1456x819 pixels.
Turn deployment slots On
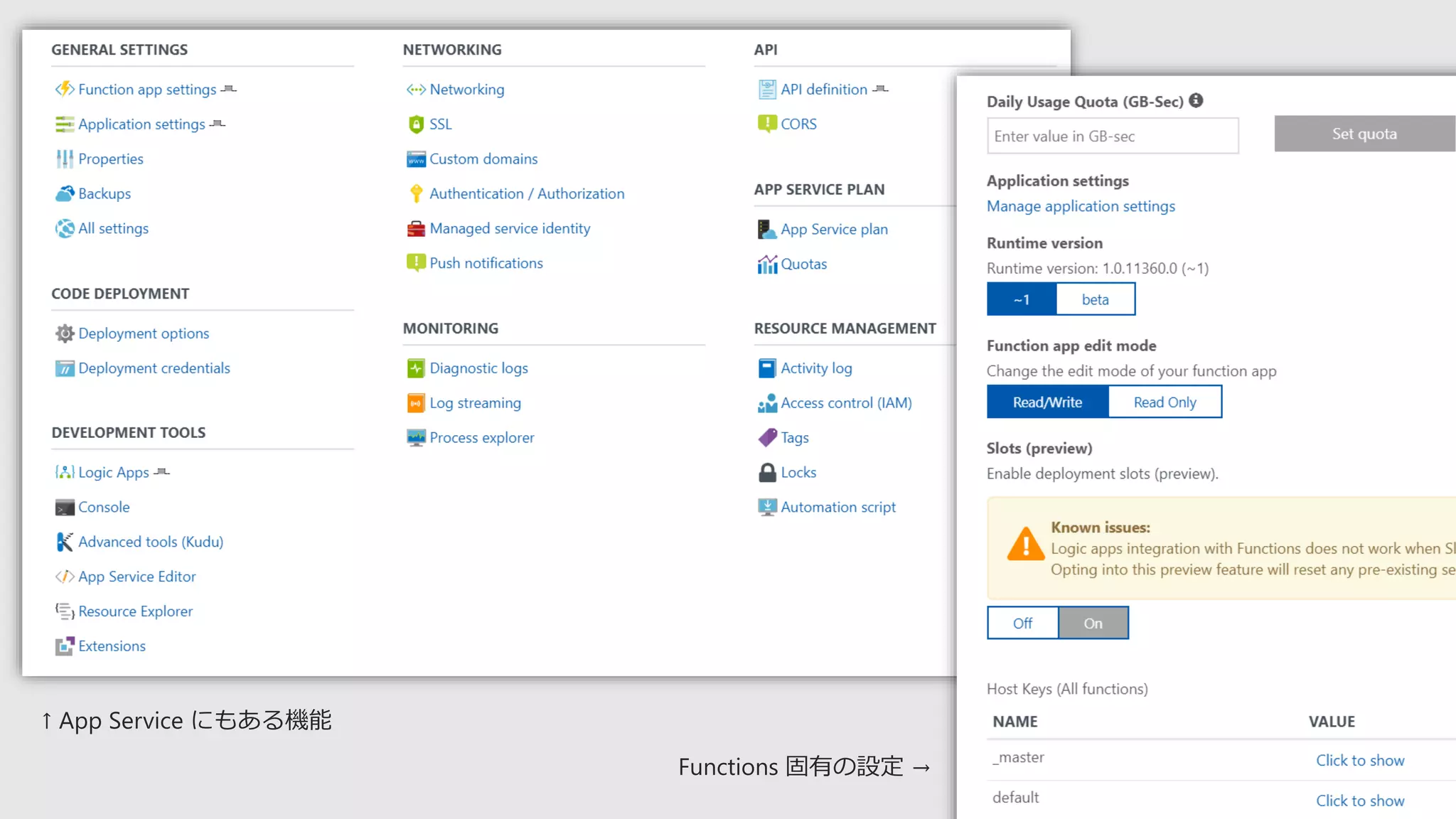coord(1093,623)
